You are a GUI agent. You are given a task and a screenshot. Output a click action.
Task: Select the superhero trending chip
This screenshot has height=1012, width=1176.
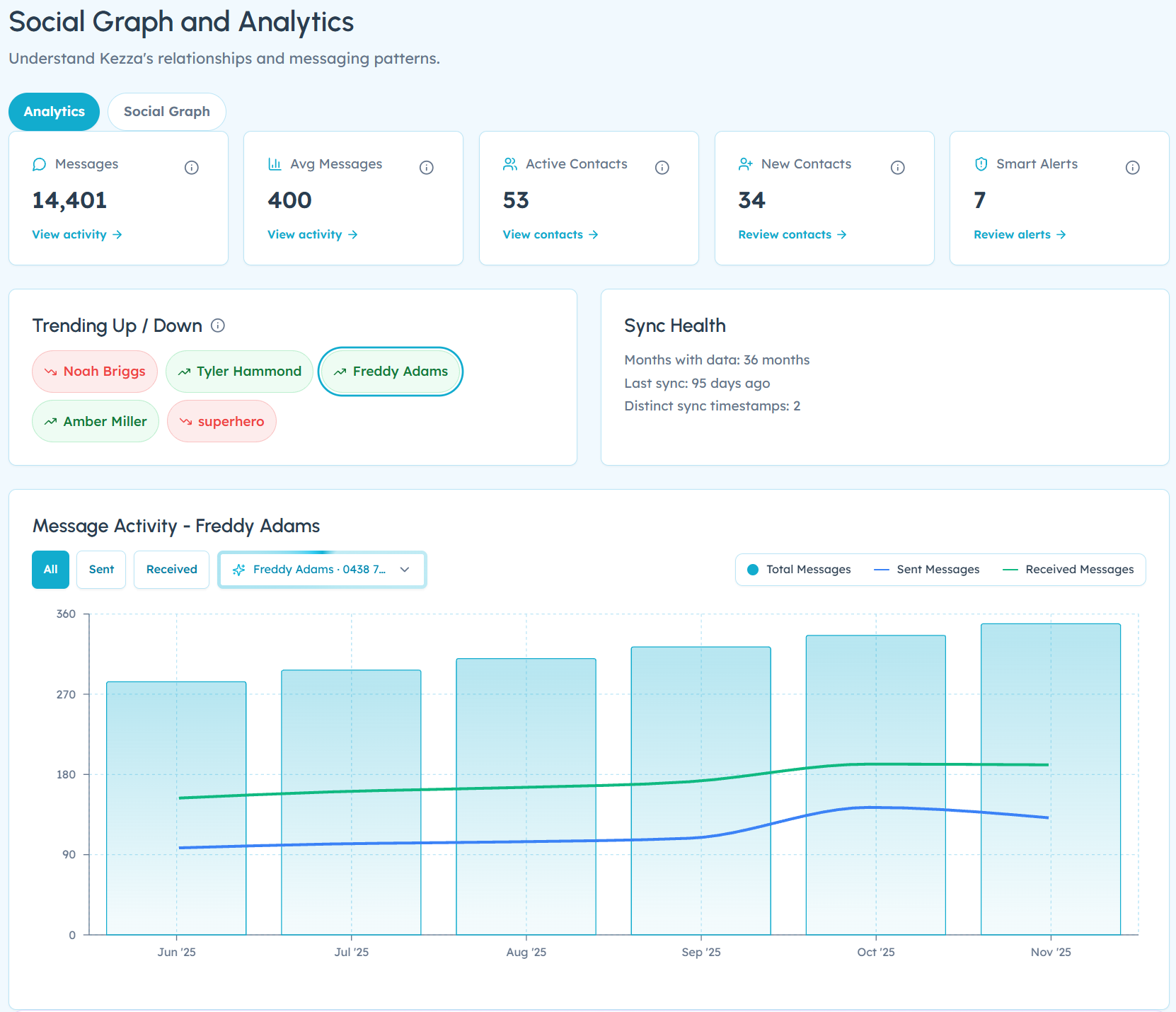pyautogui.click(x=221, y=422)
